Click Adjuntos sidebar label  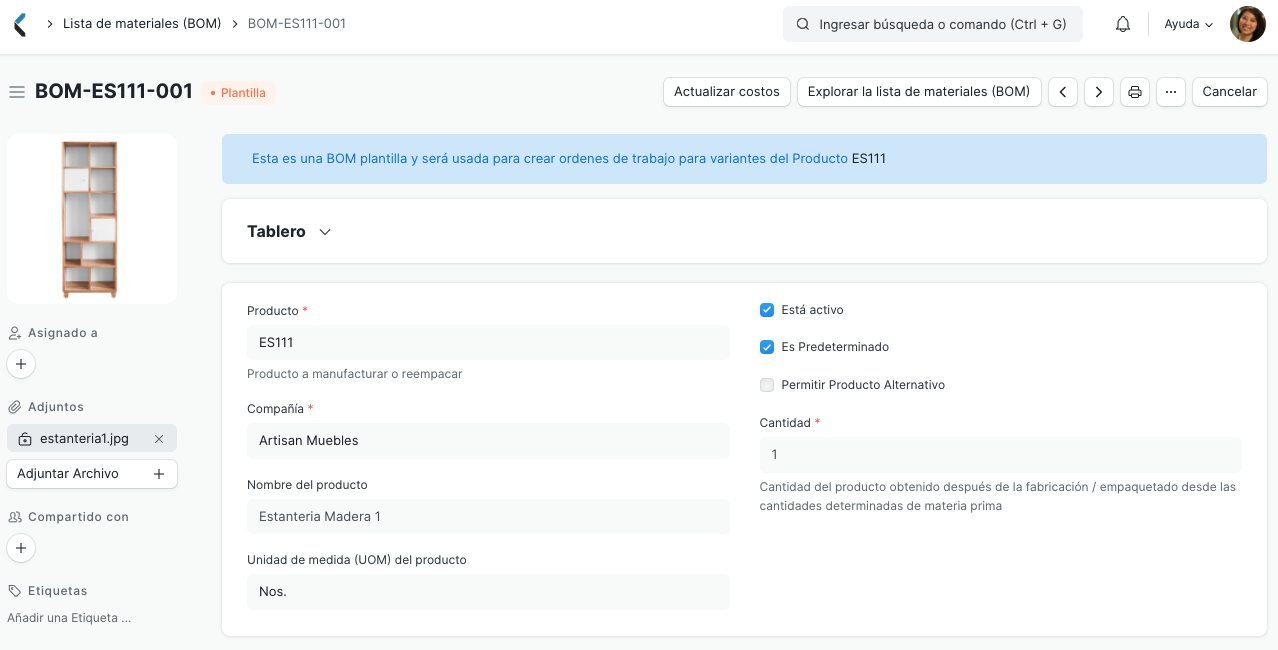(x=56, y=407)
